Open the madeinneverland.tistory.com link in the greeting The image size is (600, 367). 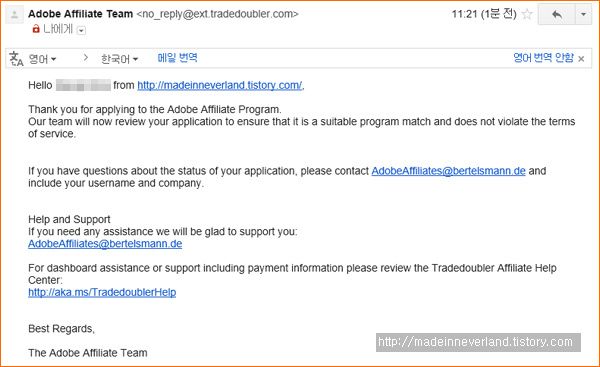click(220, 85)
